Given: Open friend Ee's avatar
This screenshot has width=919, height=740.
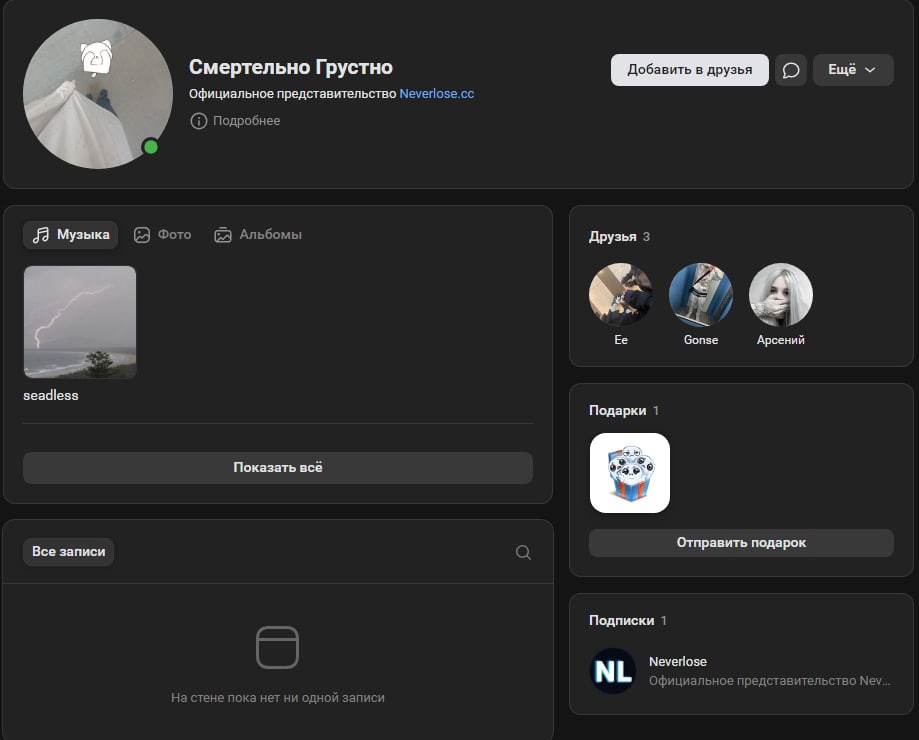Looking at the screenshot, I should point(620,295).
